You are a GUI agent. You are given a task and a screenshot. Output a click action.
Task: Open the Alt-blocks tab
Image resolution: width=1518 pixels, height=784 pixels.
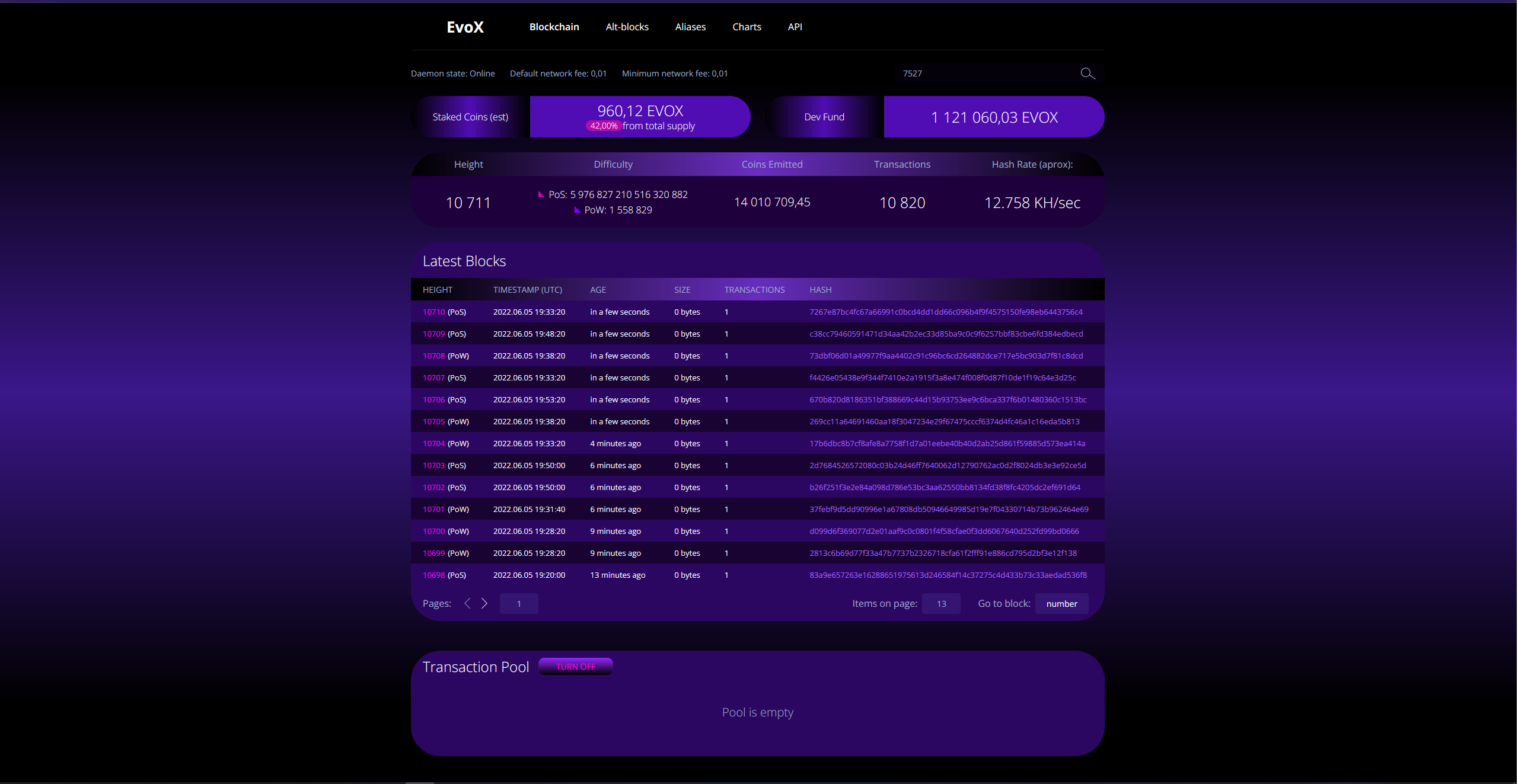(x=627, y=27)
